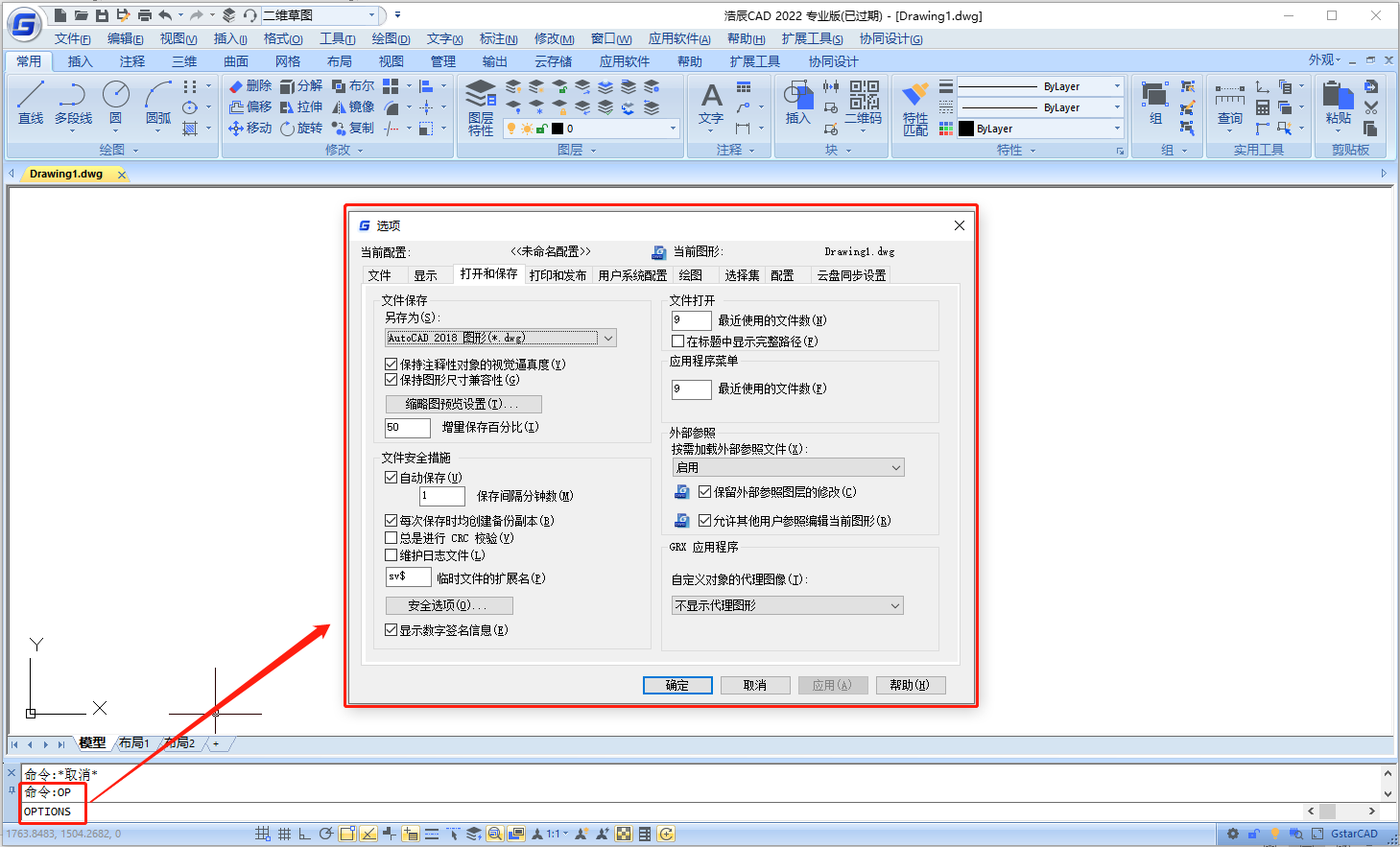Image resolution: width=1400 pixels, height=847 pixels.
Task: Open the 图层特性 layer properties manager
Action: pos(481,107)
